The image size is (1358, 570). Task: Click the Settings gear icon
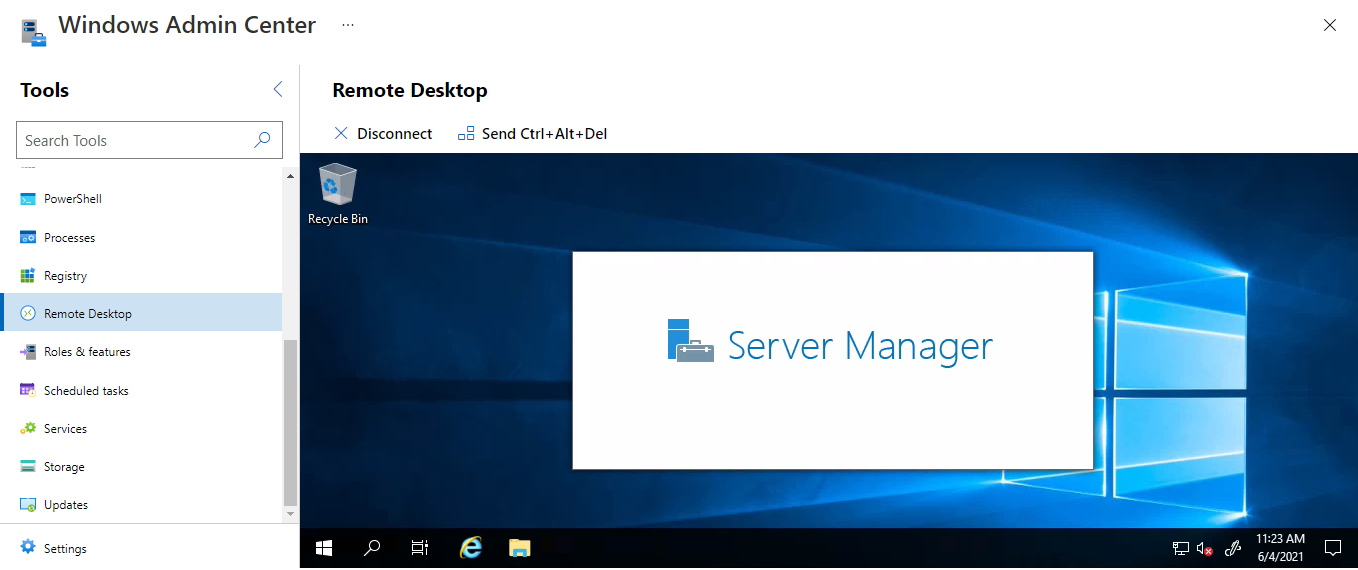point(28,547)
